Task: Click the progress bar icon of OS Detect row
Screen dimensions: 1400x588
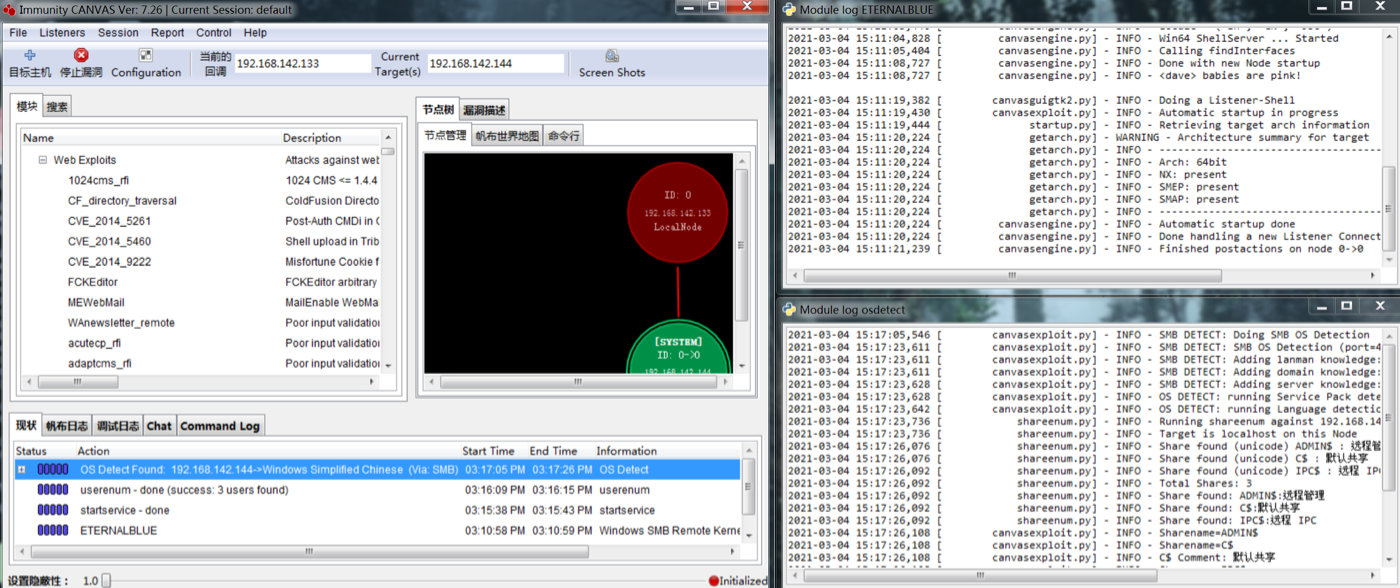Action: click(53, 469)
